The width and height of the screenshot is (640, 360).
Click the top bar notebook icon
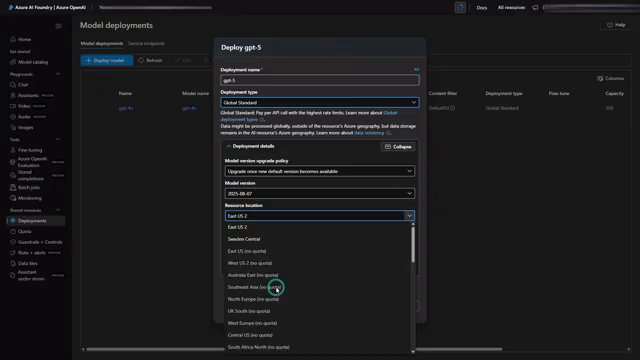460,7
